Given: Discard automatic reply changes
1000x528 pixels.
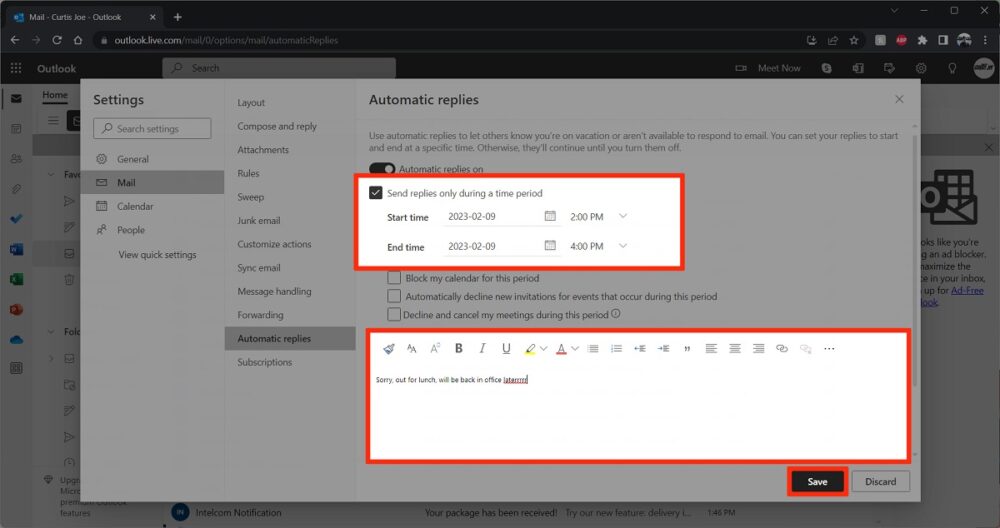Looking at the screenshot, I should pyautogui.click(x=880, y=481).
